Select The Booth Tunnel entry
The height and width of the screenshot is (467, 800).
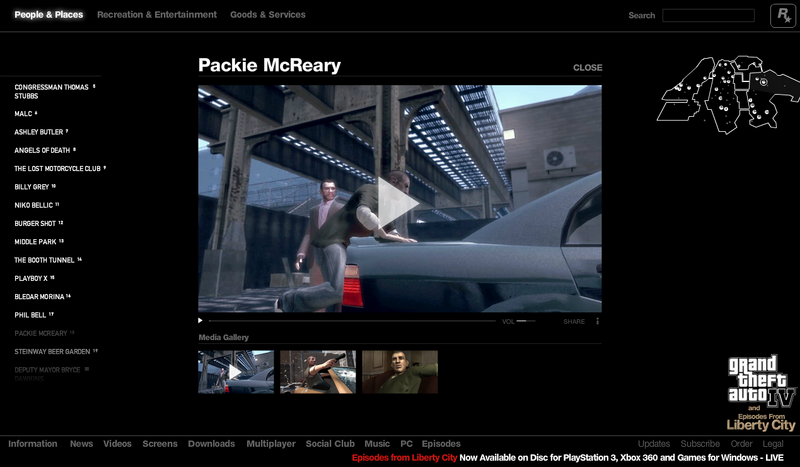pos(48,260)
